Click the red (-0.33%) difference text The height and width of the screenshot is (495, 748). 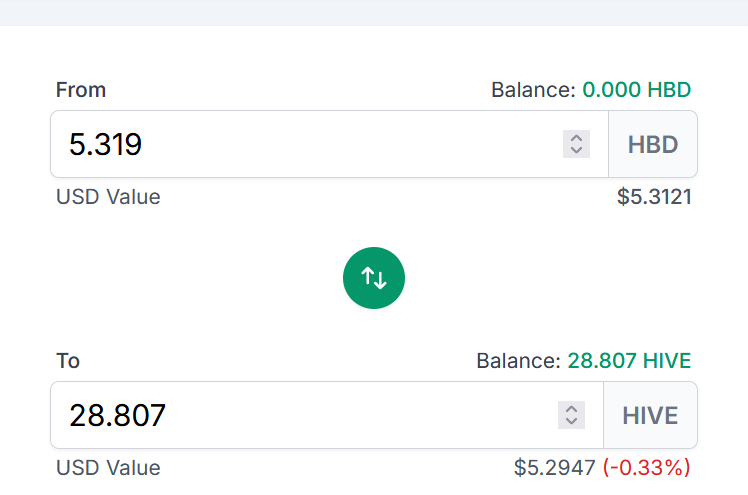tap(647, 467)
